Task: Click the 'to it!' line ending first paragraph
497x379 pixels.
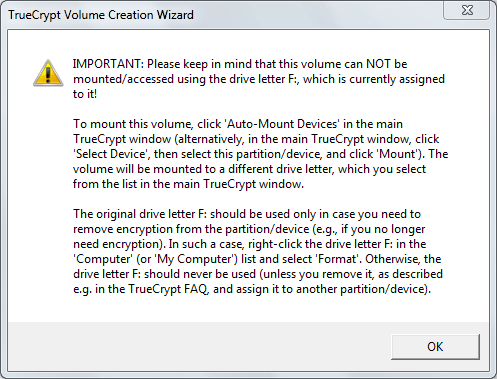Action: [x=85, y=94]
